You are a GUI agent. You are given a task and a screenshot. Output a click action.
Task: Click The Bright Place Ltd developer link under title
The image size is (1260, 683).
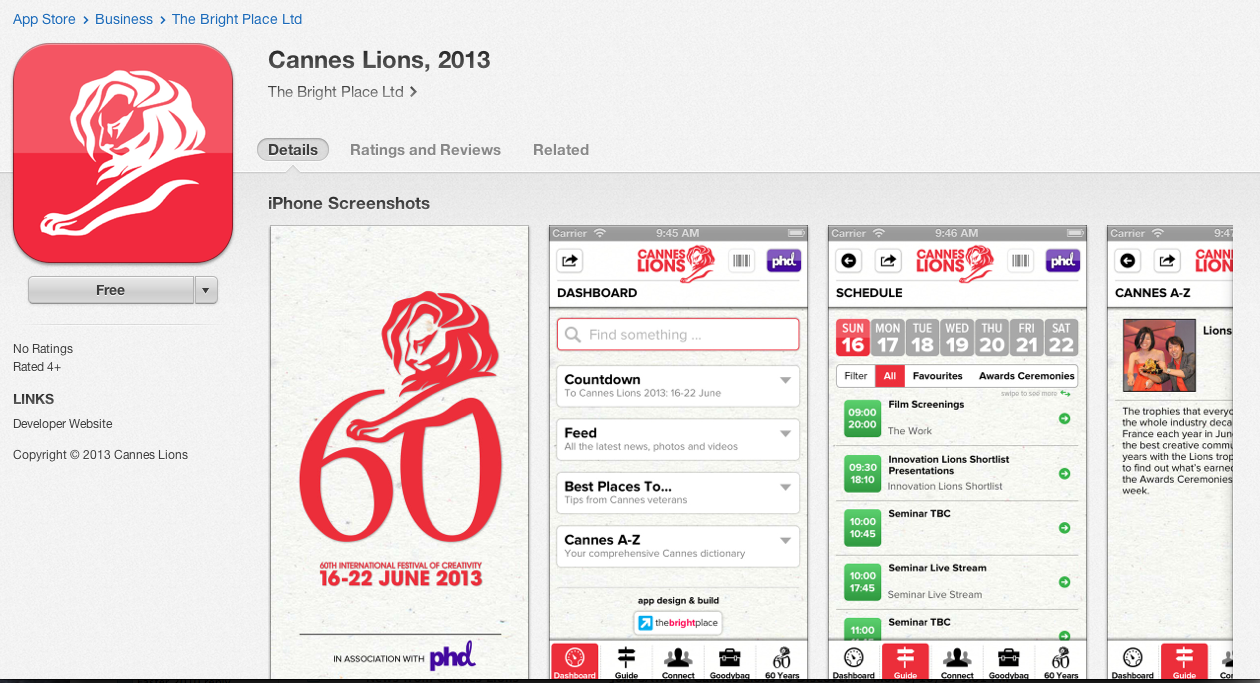pyautogui.click(x=342, y=92)
